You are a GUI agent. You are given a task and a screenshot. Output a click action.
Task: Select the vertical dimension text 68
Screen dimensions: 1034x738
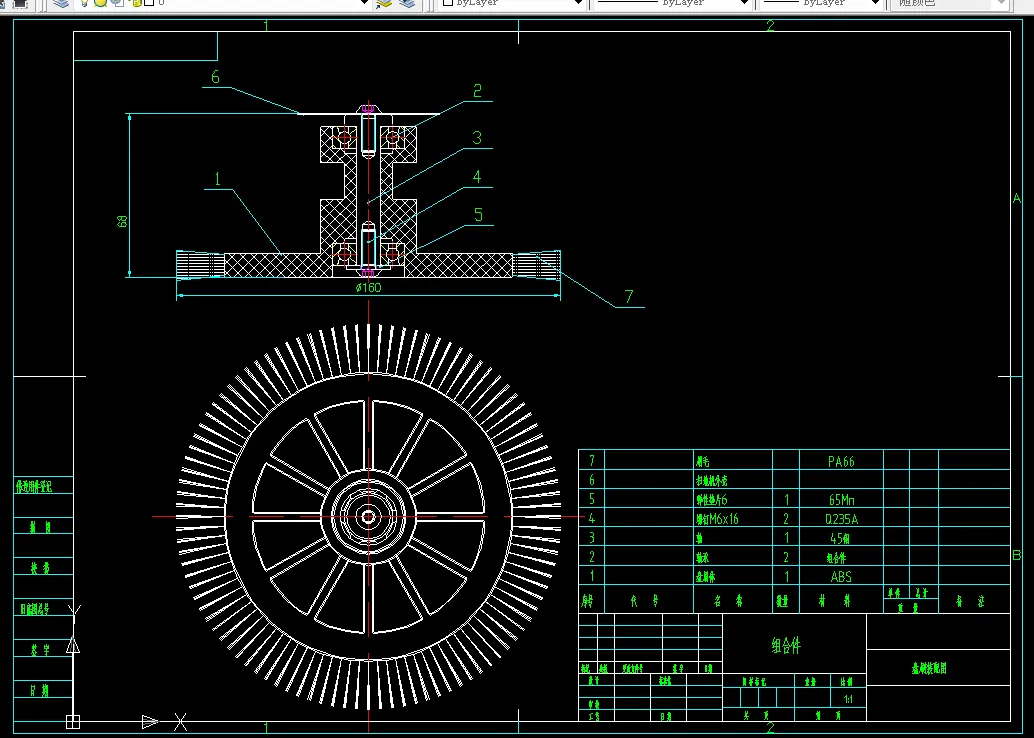[123, 222]
